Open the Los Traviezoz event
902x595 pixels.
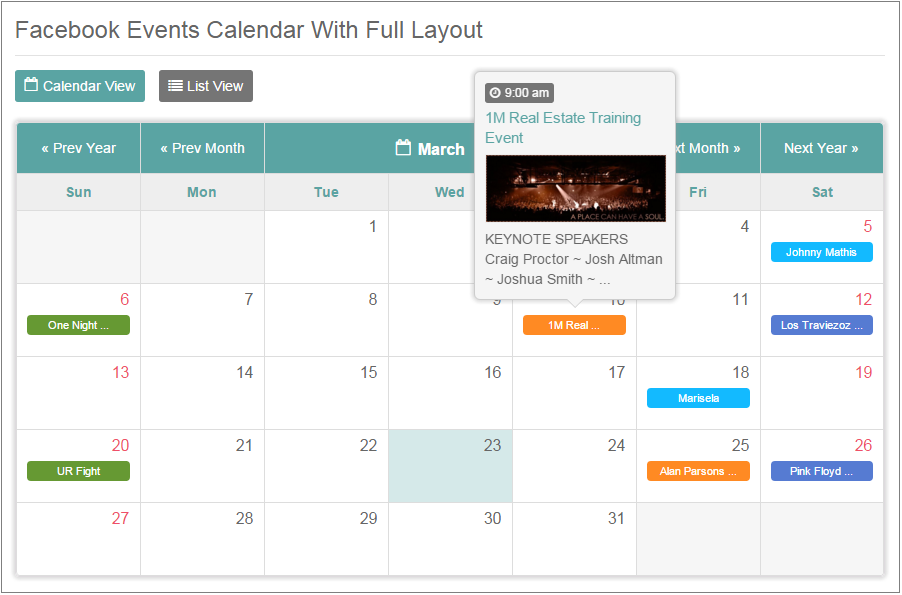[x=821, y=325]
